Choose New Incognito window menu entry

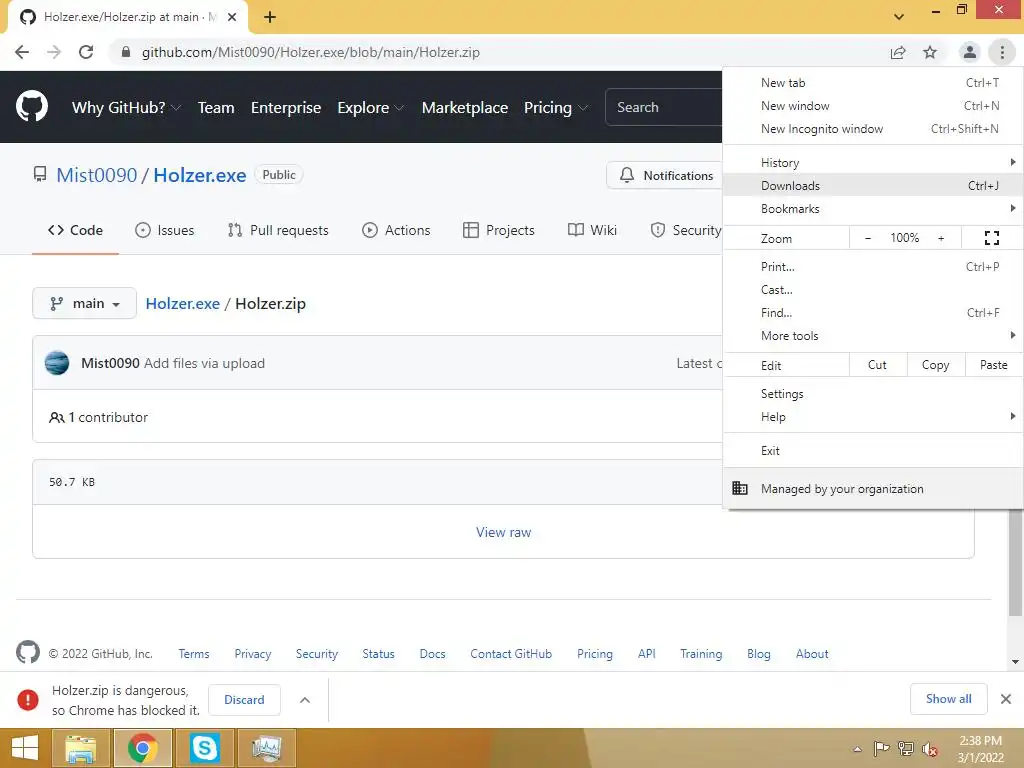pyautogui.click(x=872, y=129)
